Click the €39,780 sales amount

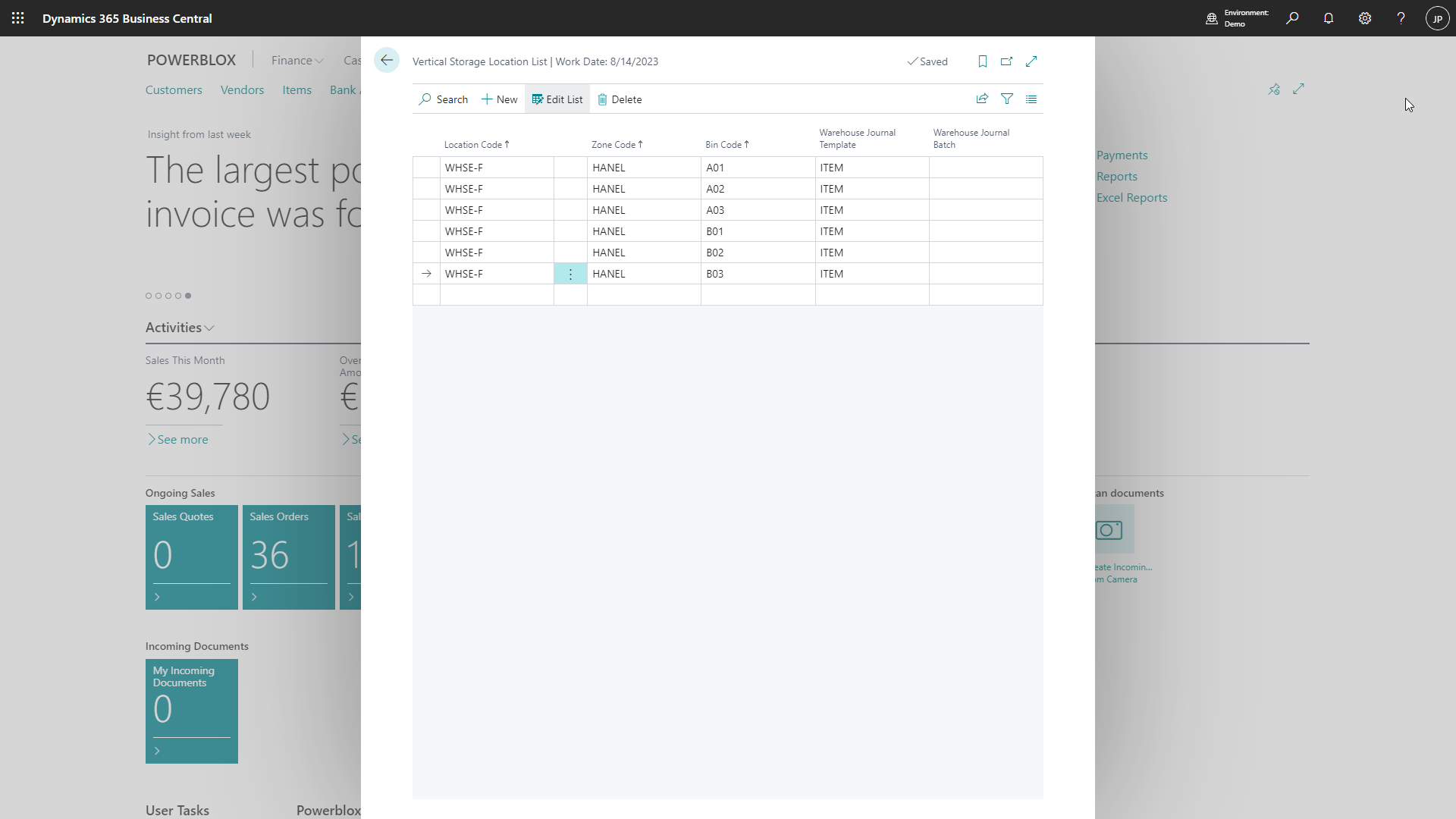pos(208,397)
